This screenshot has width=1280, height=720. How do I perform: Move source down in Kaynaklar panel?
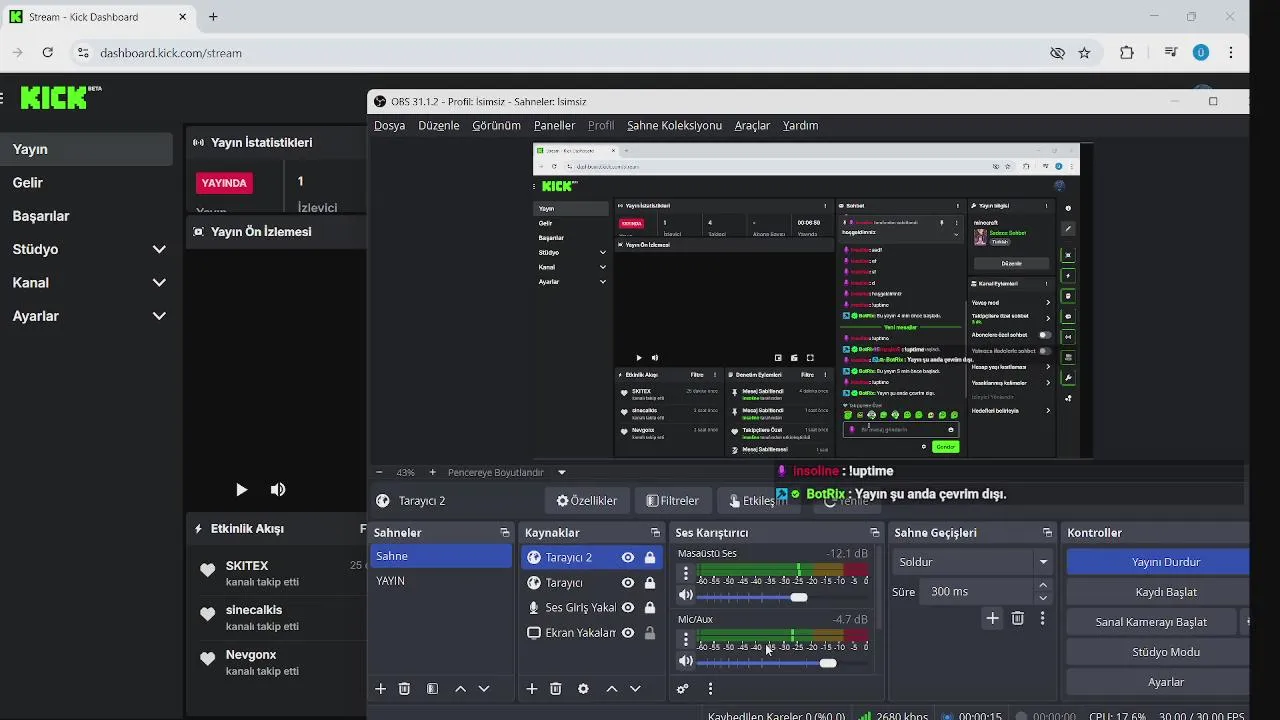tap(635, 689)
